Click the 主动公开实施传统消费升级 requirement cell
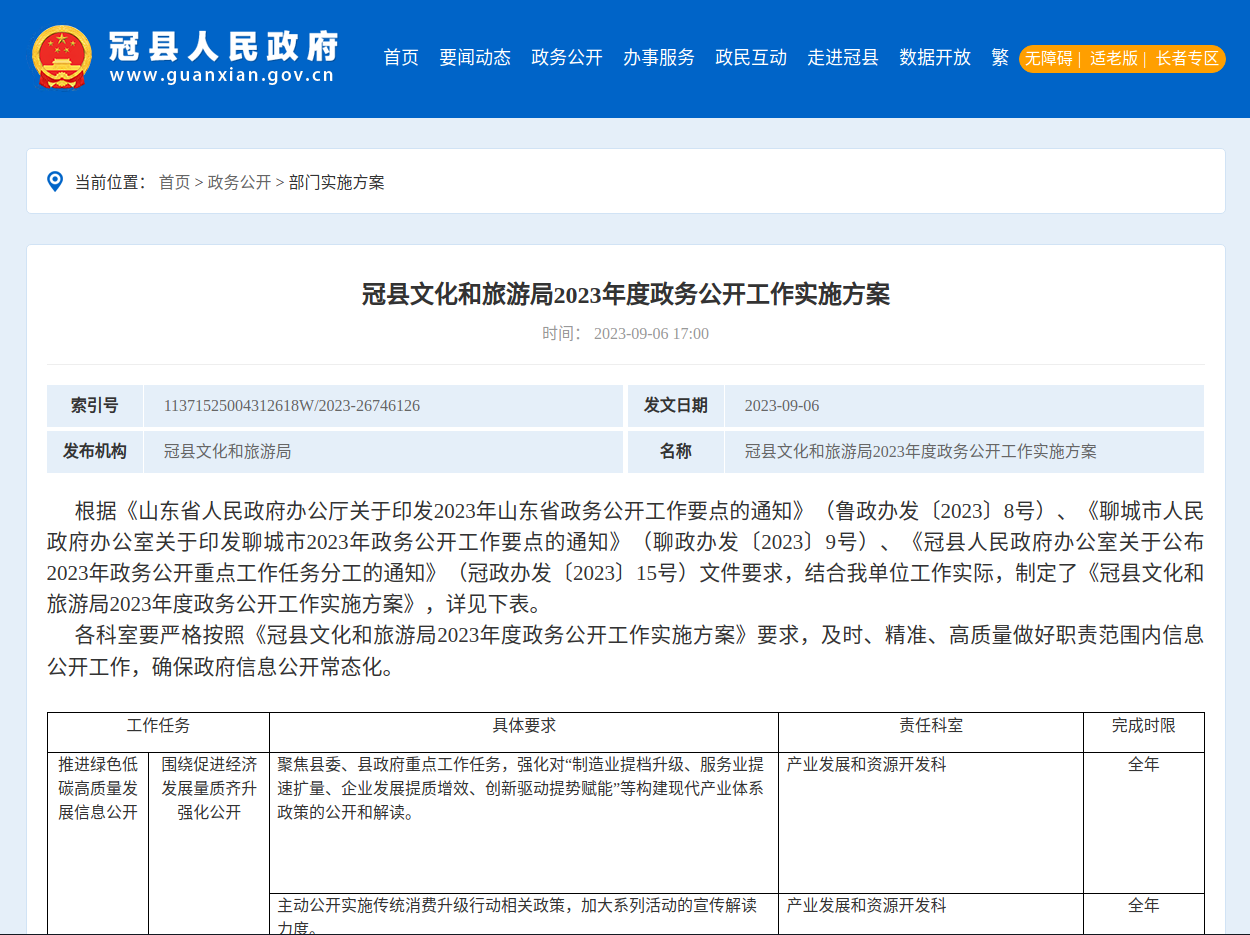Image resolution: width=1250 pixels, height=935 pixels. 524,914
